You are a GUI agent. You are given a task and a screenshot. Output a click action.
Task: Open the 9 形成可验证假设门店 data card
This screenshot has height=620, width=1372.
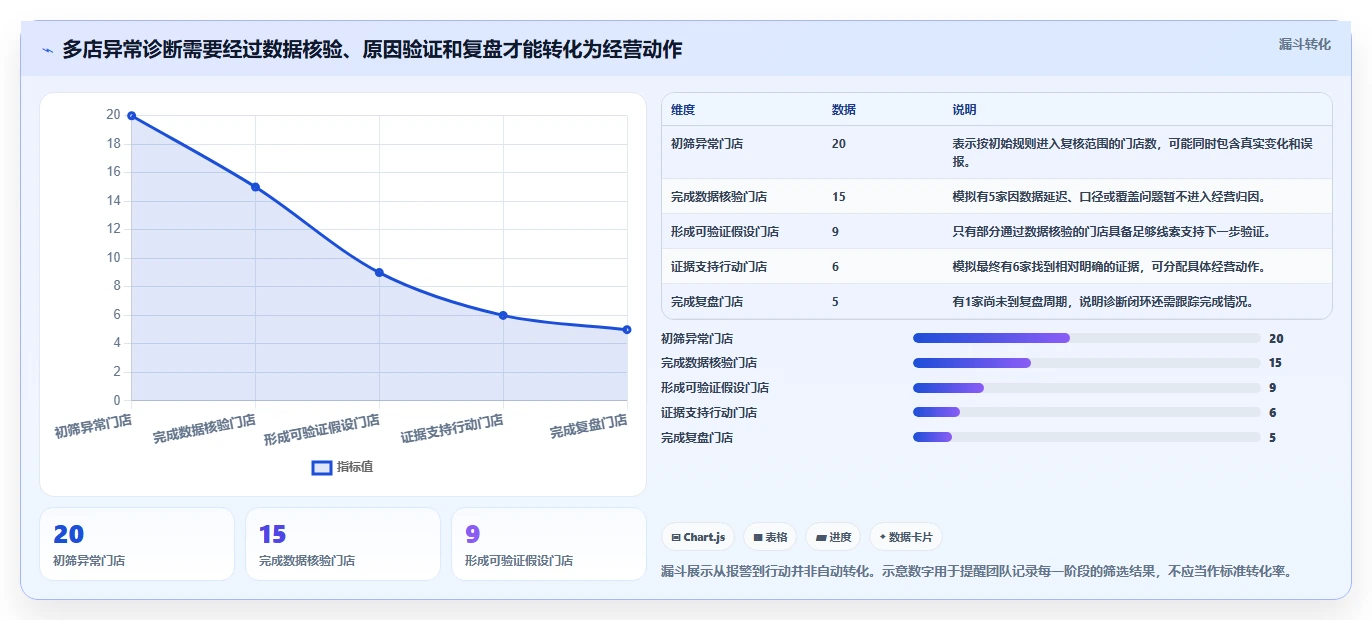[549, 544]
